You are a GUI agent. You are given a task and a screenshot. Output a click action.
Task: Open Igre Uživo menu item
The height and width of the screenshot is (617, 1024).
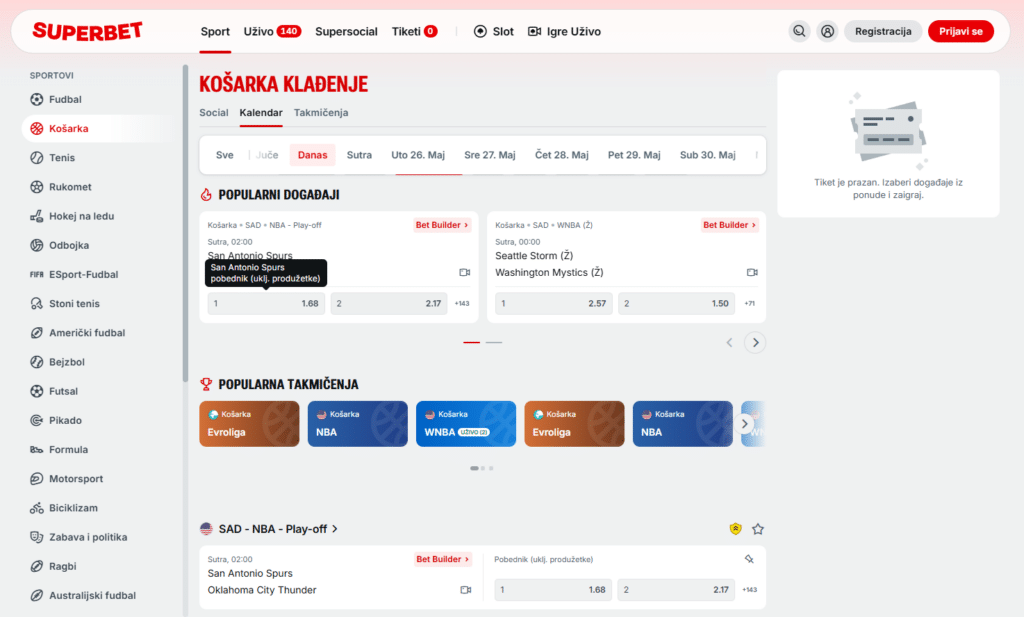[x=564, y=31]
